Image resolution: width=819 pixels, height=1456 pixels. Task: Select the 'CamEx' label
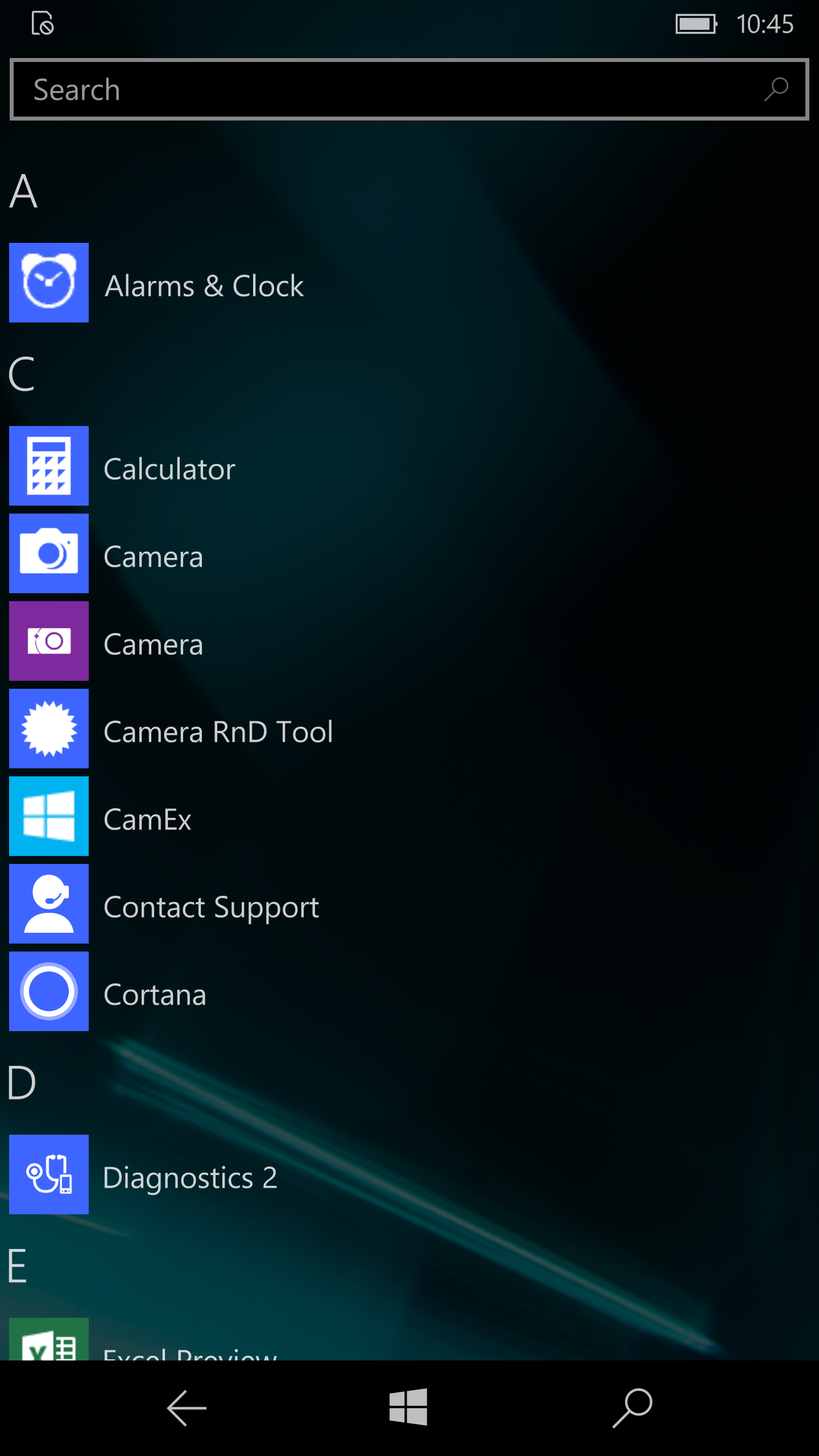click(x=148, y=820)
